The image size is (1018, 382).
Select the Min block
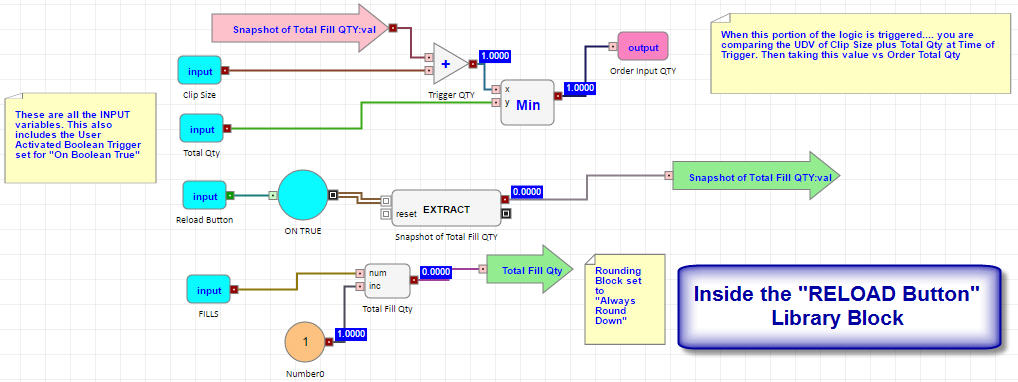point(527,102)
